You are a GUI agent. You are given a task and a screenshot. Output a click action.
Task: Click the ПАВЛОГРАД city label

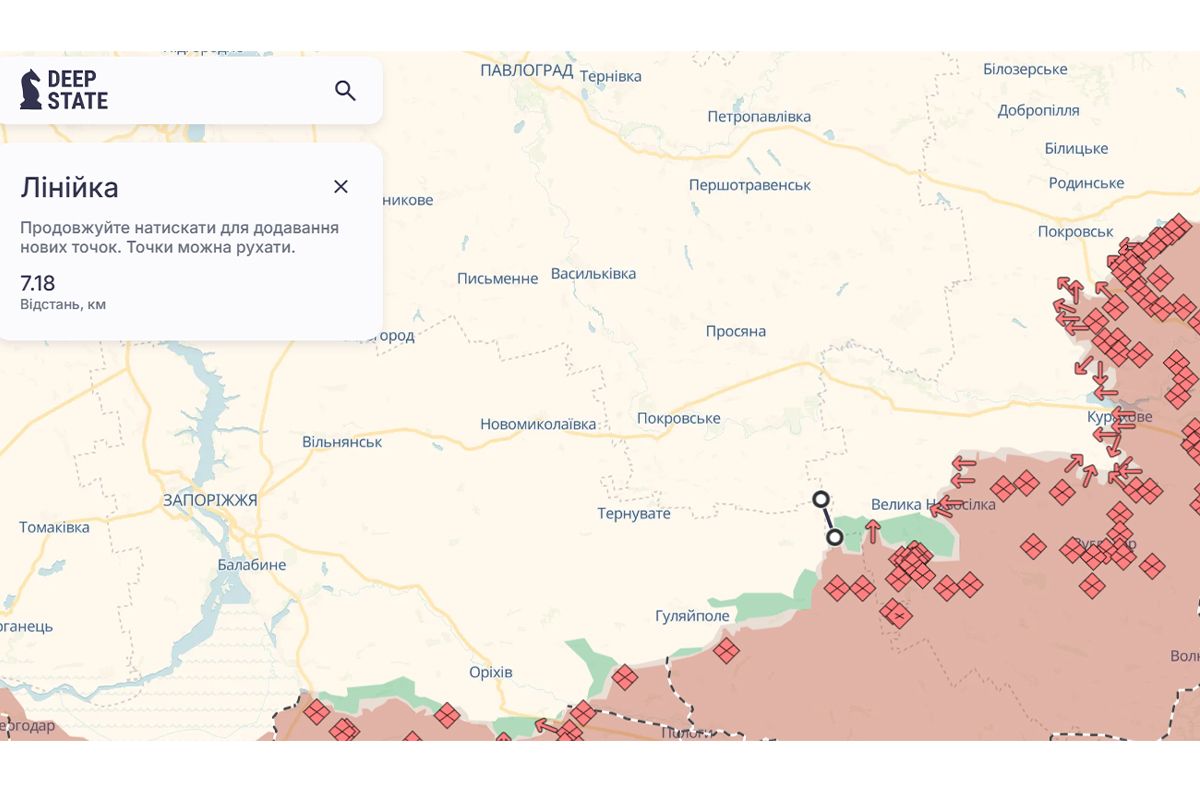point(526,70)
